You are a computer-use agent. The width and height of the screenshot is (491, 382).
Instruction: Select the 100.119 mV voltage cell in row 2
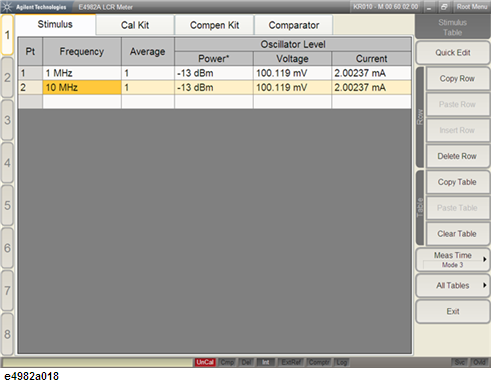(x=292, y=88)
